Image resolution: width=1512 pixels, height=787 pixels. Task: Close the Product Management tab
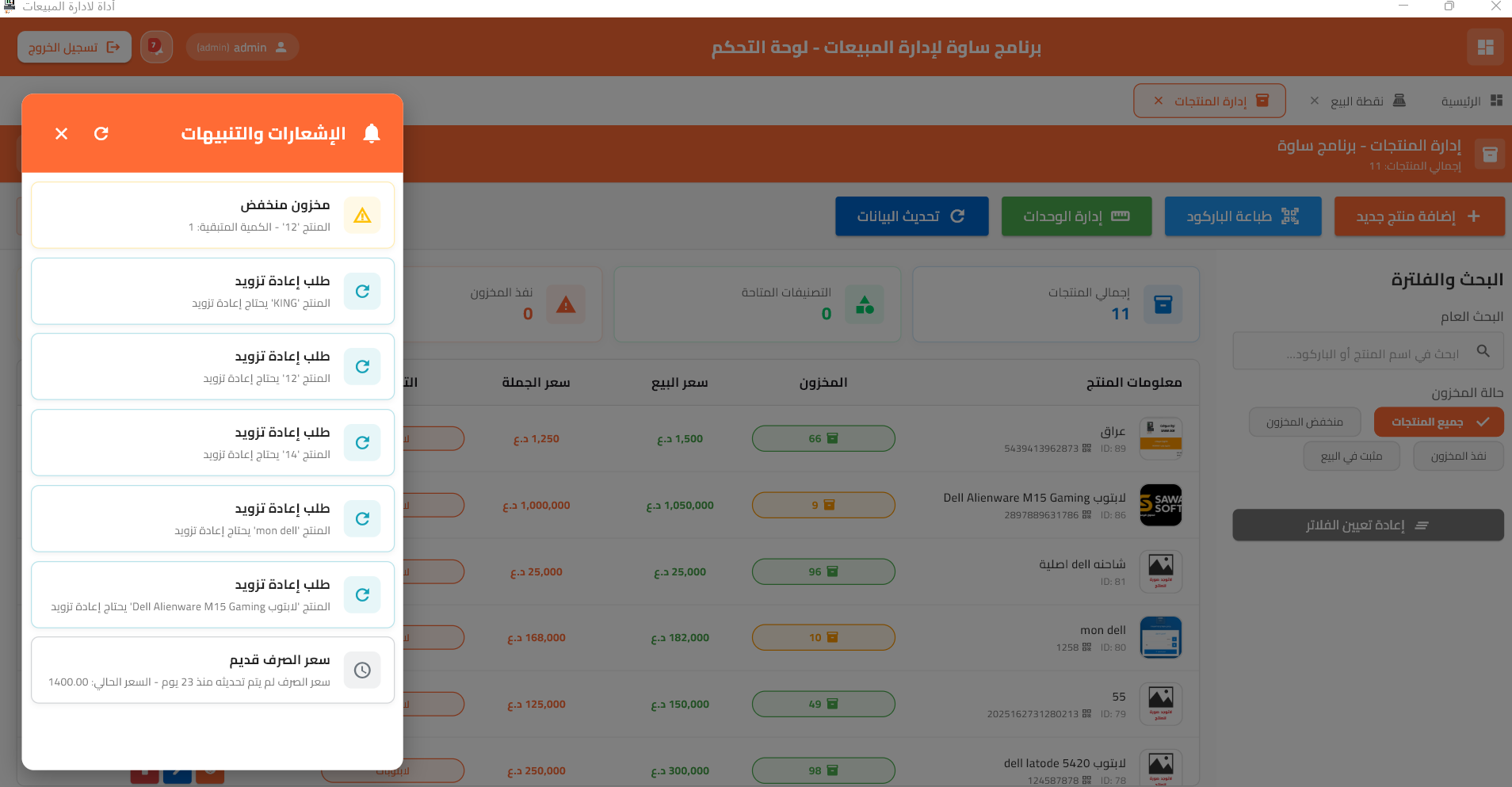click(x=1159, y=101)
